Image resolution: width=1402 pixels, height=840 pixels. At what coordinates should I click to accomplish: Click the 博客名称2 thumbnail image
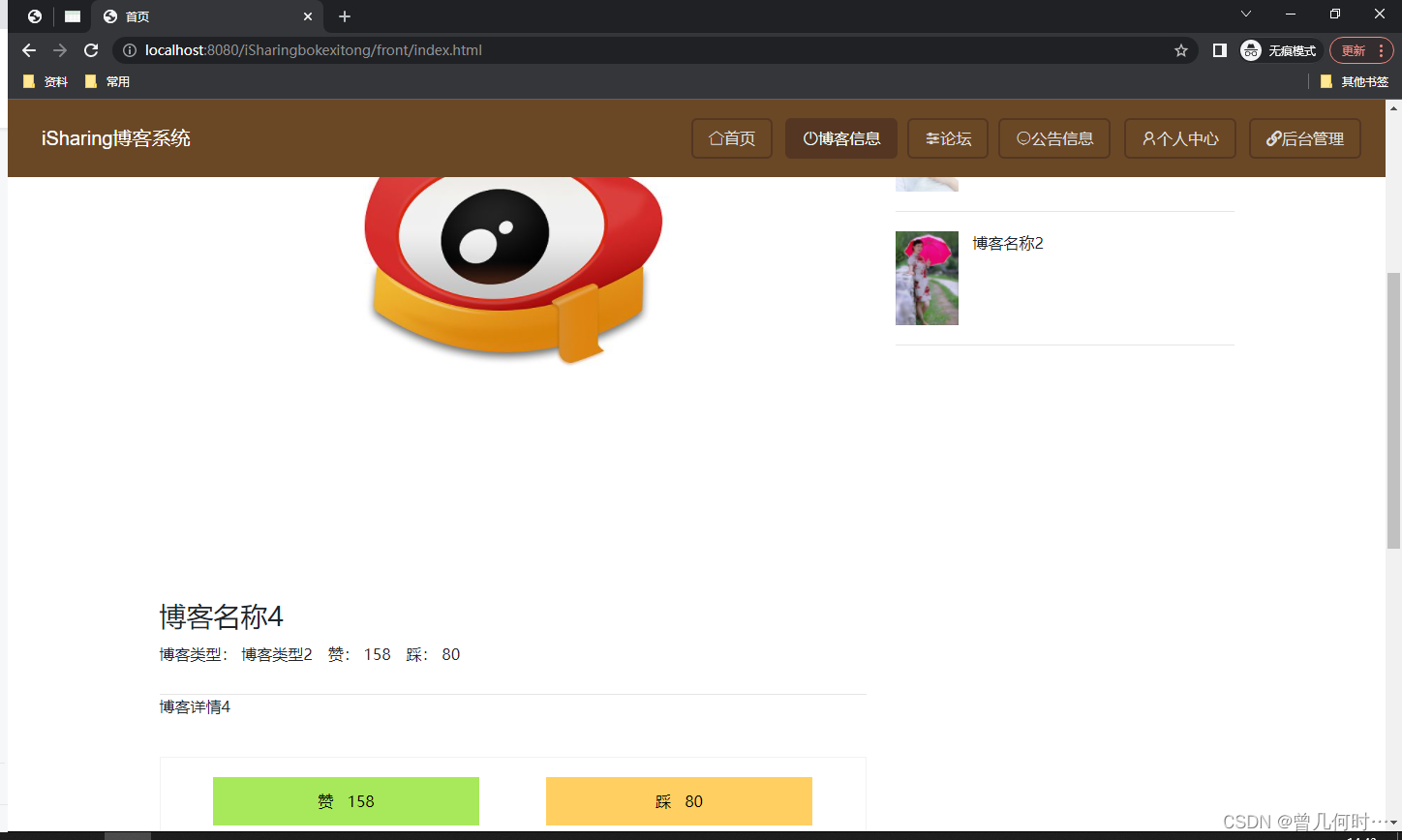[927, 278]
